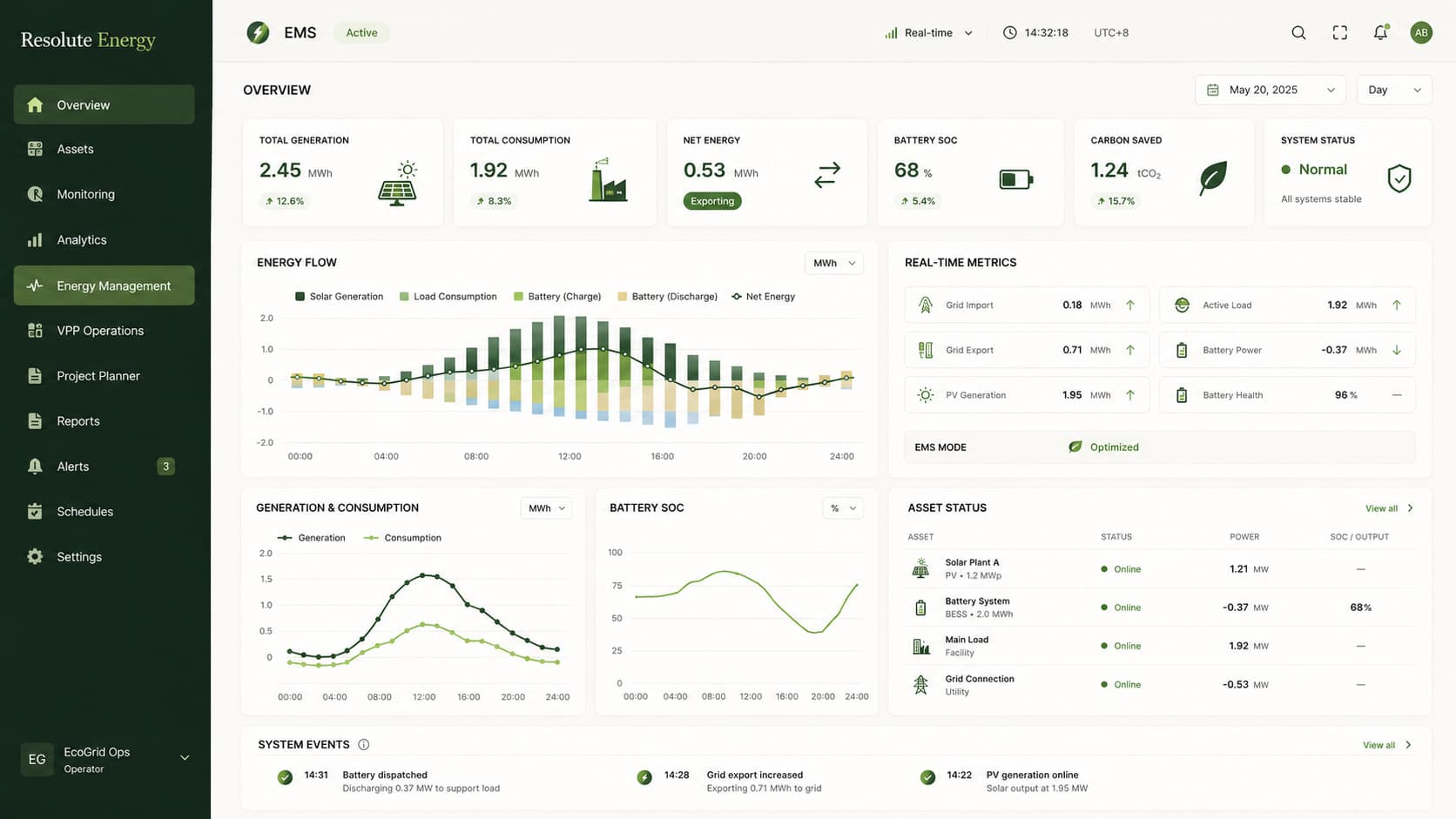The image size is (1456, 819).
Task: Click the EMS lightning bolt logo
Action: pos(258,33)
